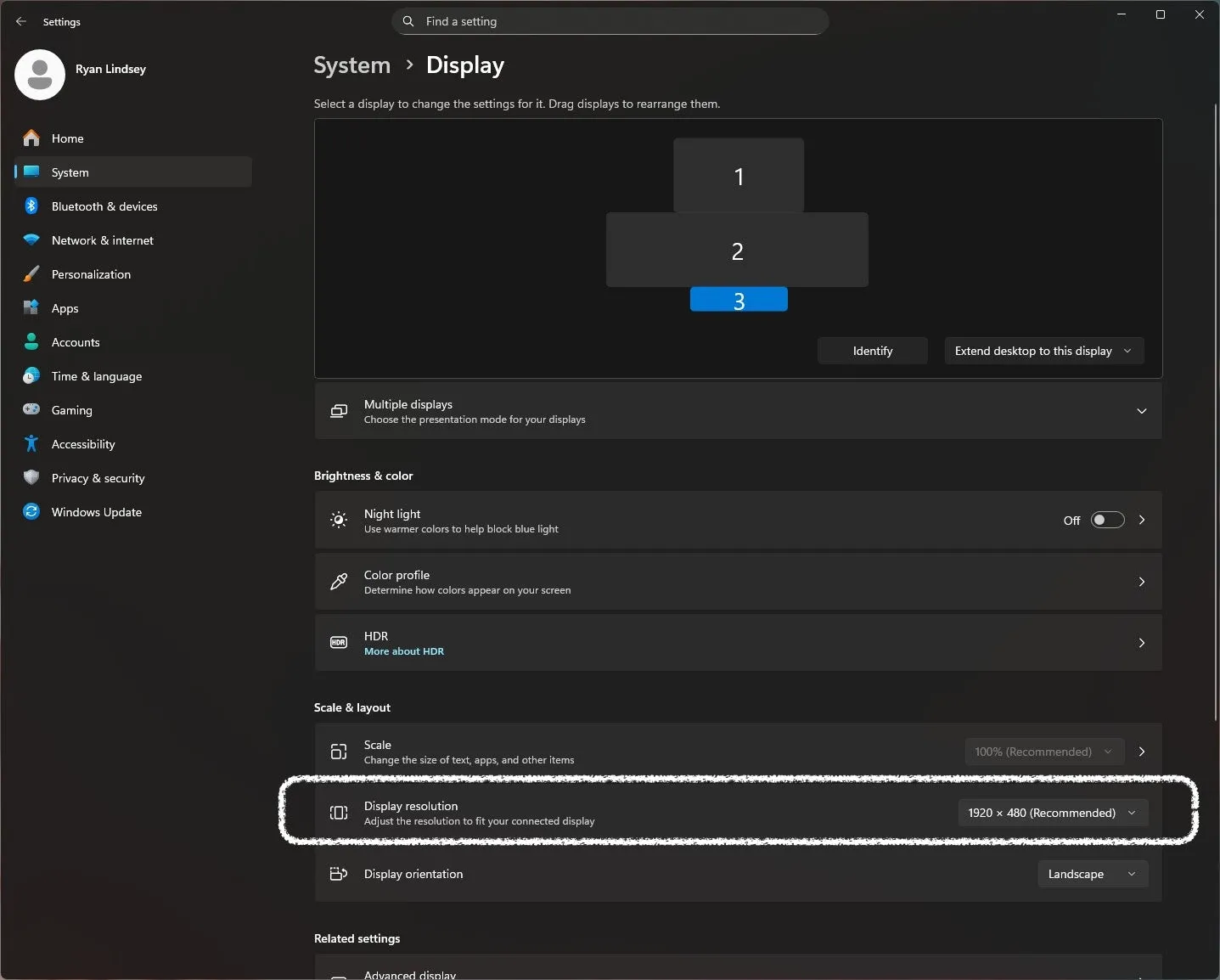
Task: Open custom Scale settings chevron
Action: tap(1142, 752)
